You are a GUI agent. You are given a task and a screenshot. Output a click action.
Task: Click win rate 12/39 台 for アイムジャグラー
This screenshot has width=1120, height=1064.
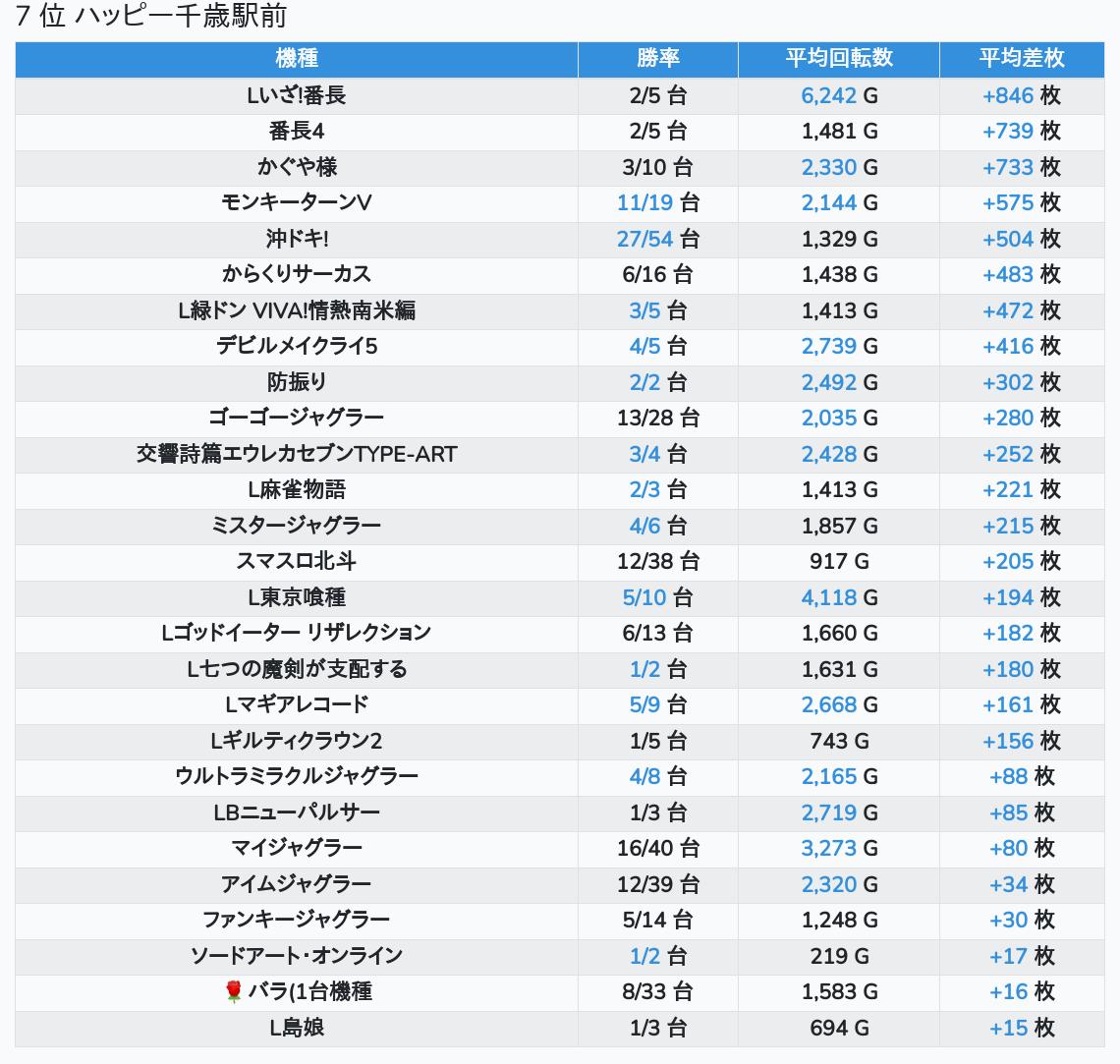(658, 885)
